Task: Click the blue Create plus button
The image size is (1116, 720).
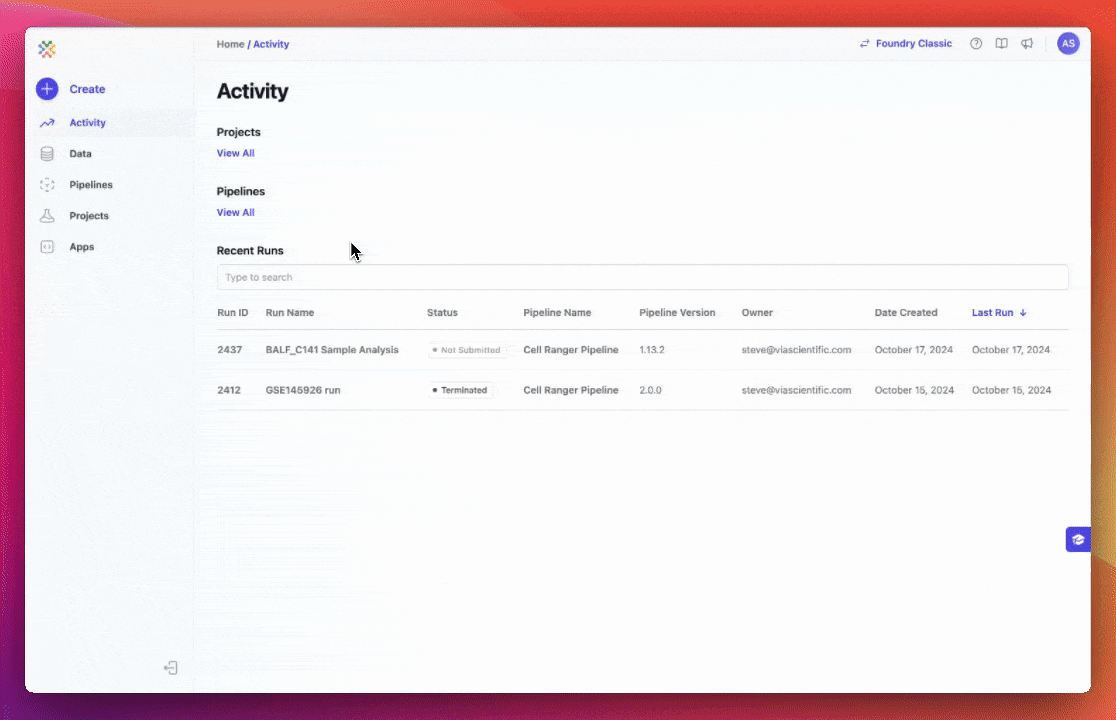Action: click(47, 89)
